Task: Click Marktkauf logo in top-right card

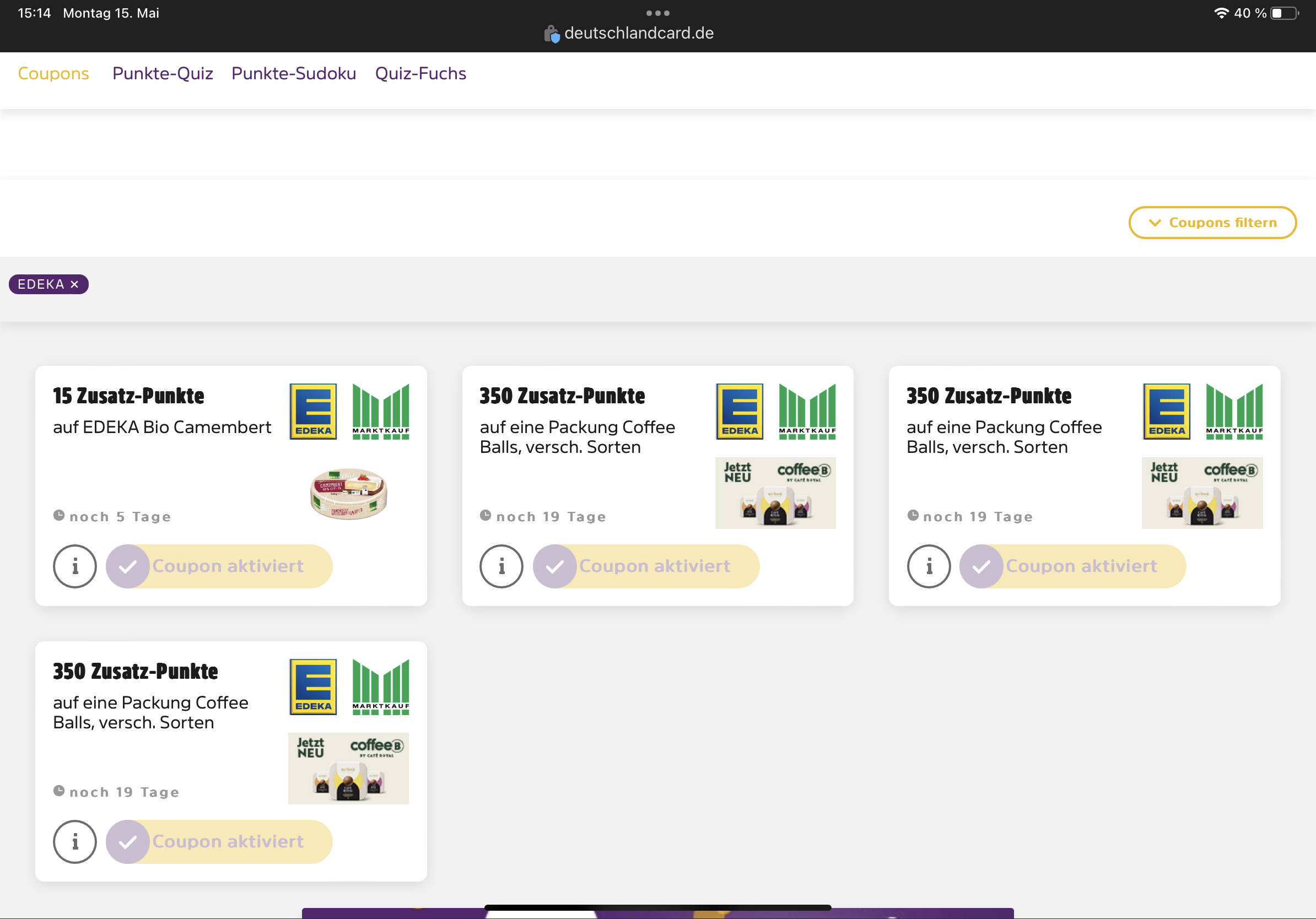Action: [1234, 412]
